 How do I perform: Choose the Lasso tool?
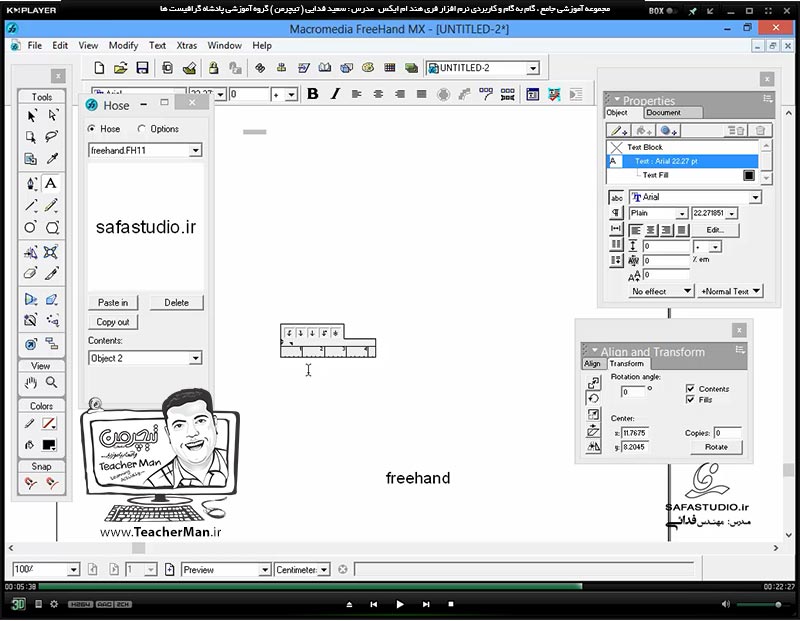coord(52,137)
